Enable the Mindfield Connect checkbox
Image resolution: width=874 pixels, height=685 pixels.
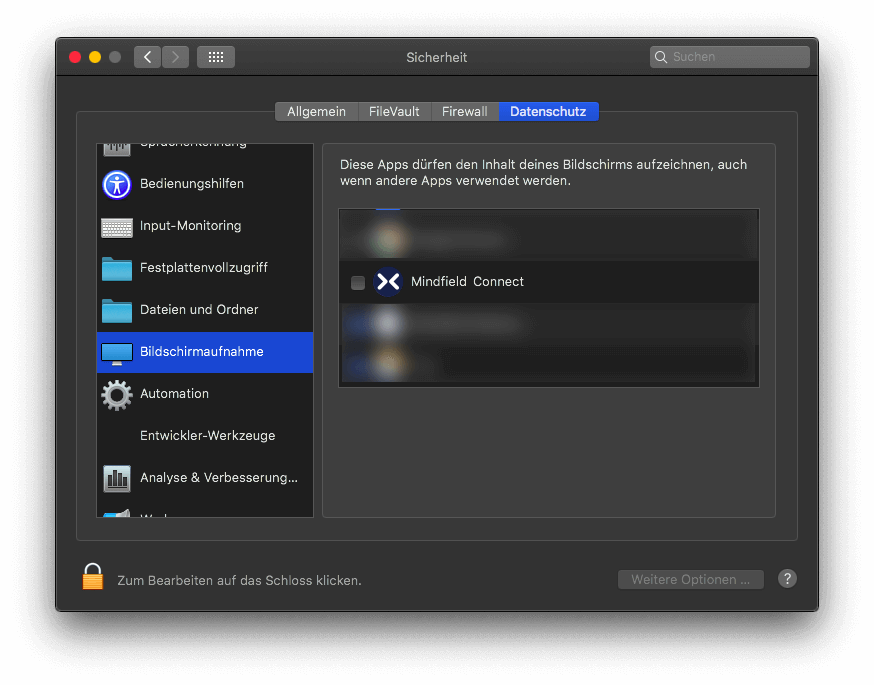point(358,283)
